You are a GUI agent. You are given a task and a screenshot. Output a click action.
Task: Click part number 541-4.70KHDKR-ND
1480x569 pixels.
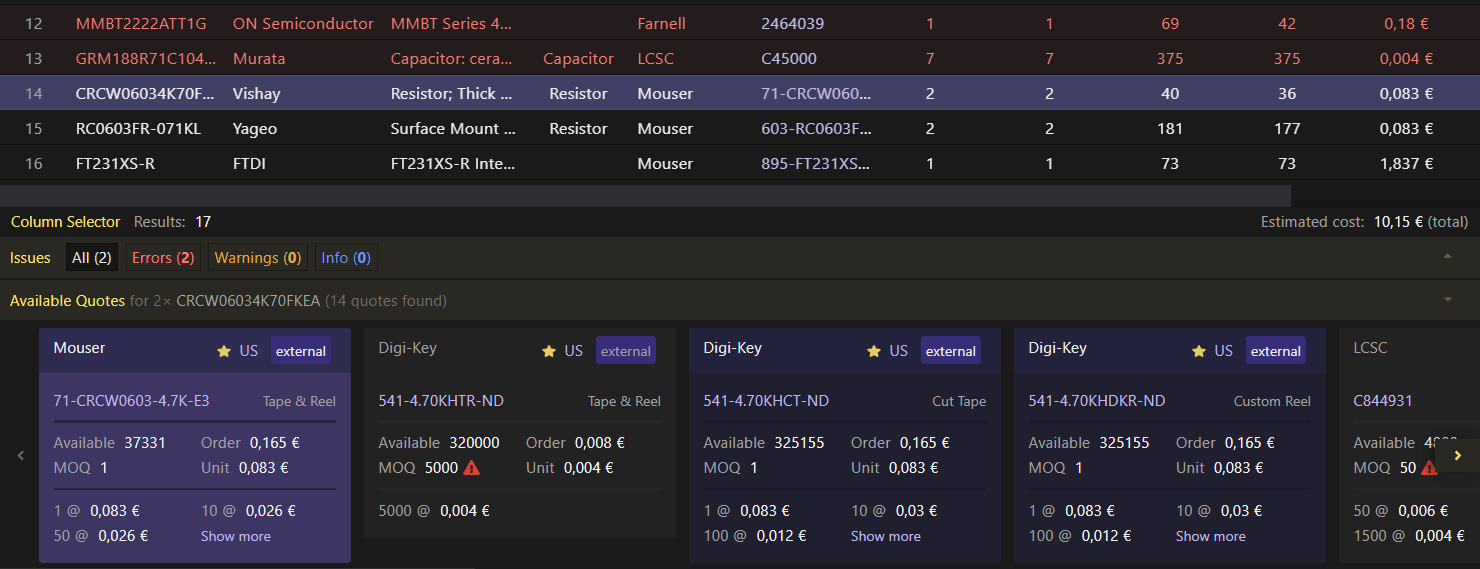point(1097,401)
